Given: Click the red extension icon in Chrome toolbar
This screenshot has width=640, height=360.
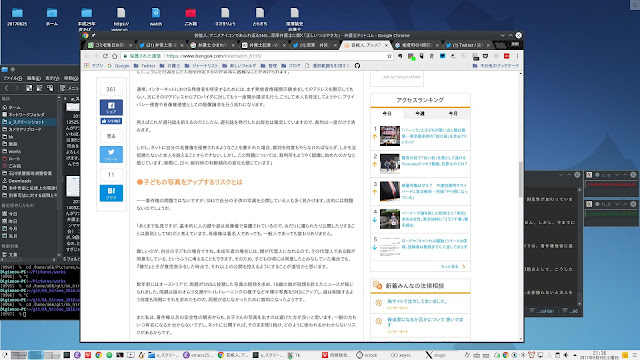Looking at the screenshot, I should coord(507,56).
